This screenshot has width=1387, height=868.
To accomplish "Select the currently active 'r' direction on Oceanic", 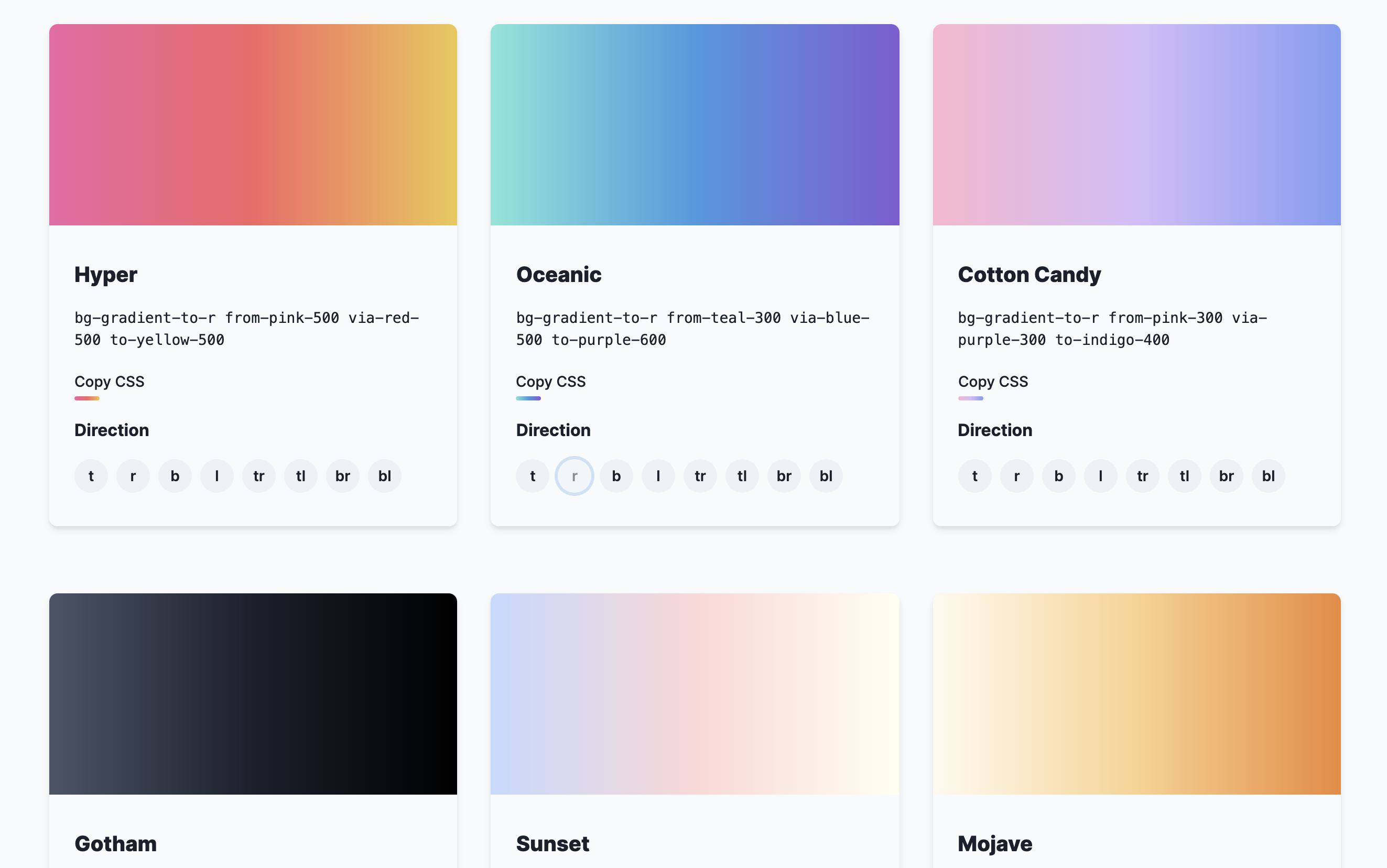I will coord(573,475).
